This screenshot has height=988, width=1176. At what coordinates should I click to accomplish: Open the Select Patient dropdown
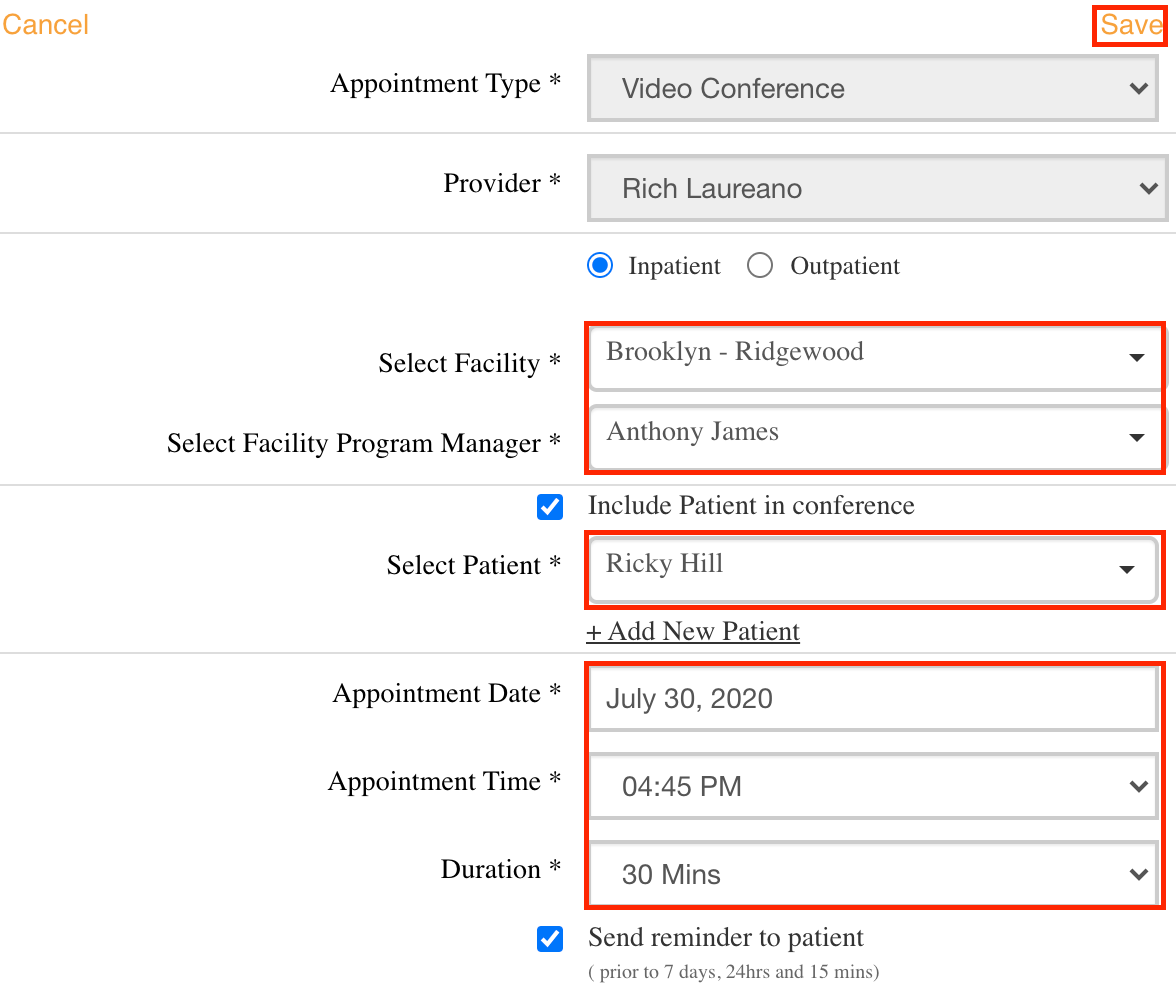click(x=872, y=567)
